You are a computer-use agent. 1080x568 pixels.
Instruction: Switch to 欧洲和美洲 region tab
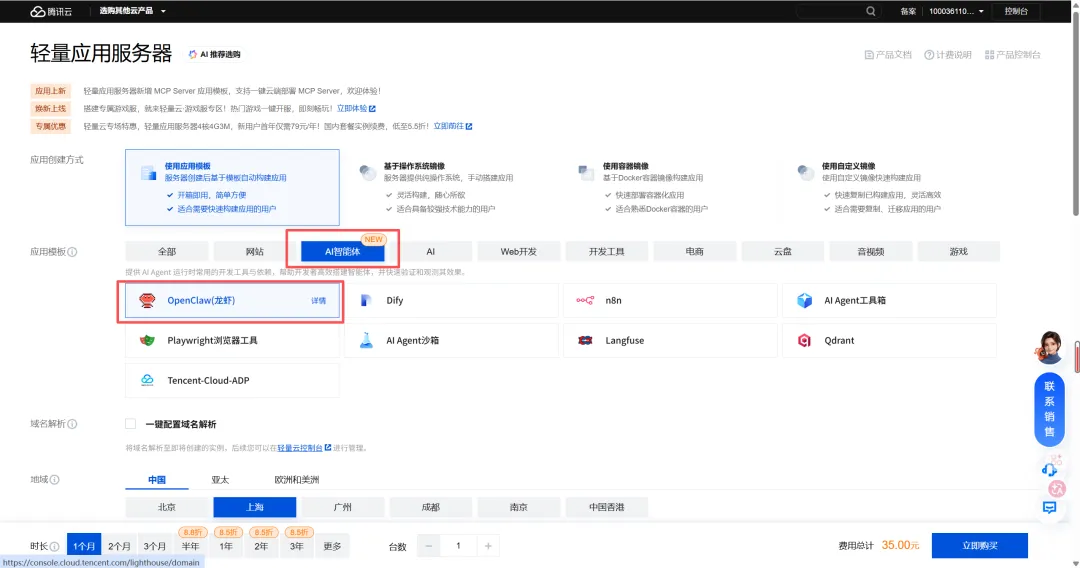[297, 480]
